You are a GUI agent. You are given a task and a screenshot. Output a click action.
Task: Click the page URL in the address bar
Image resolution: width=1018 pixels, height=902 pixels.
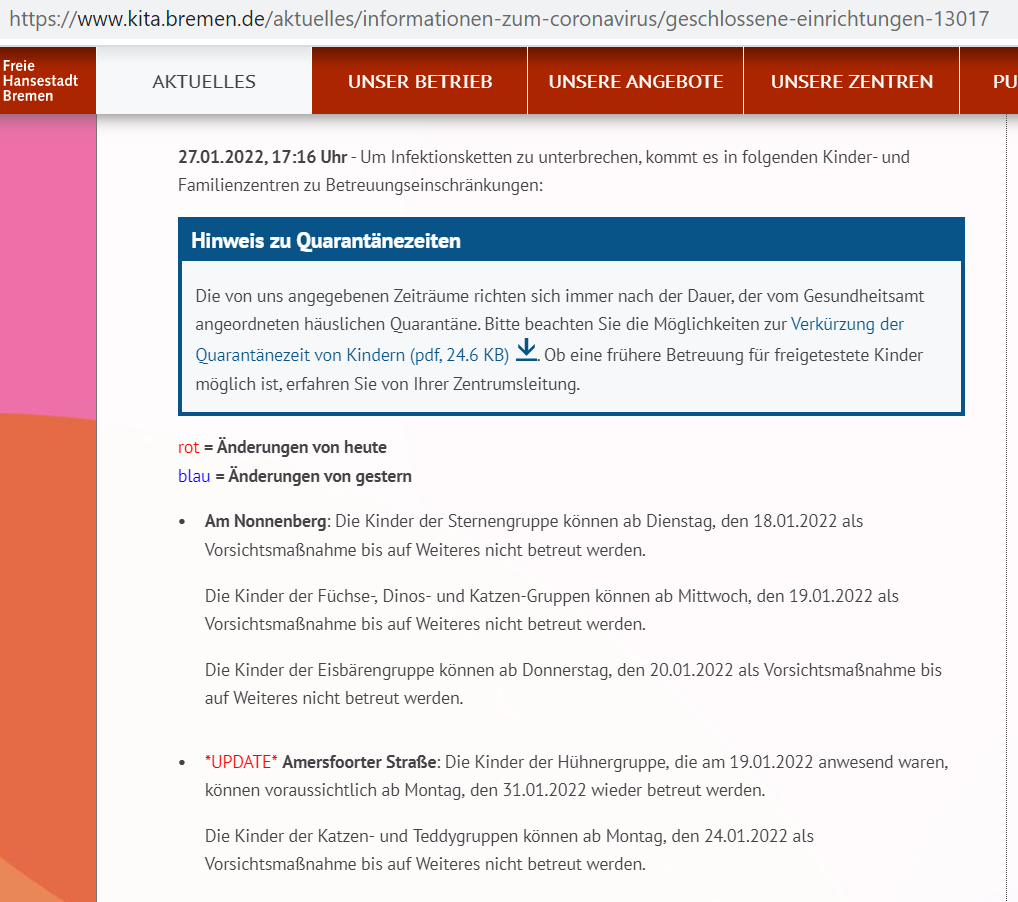[499, 19]
